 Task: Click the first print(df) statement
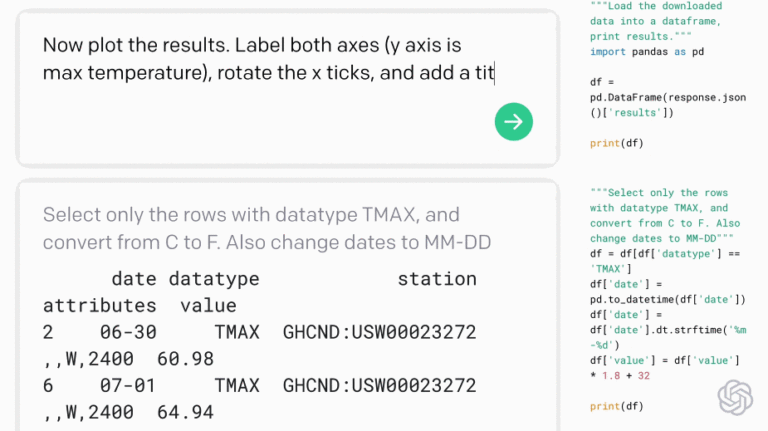pos(616,142)
